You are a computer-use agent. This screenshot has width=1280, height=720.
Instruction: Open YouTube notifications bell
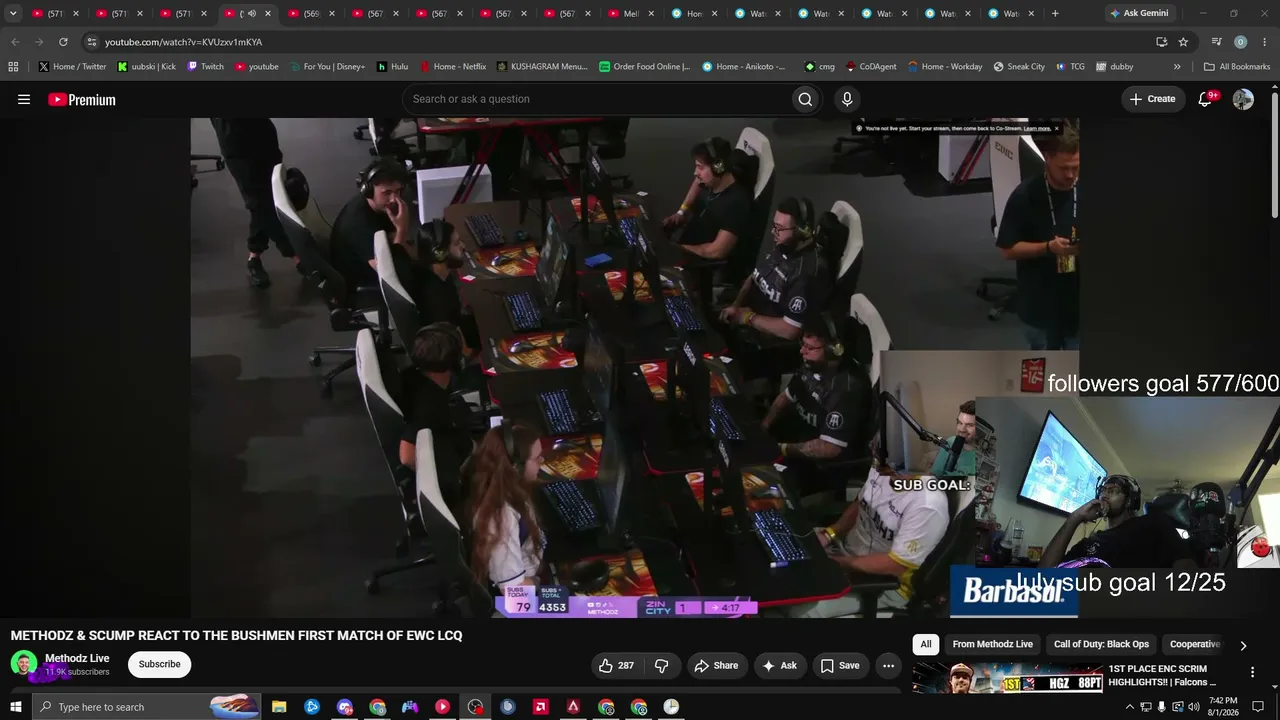tap(1206, 99)
